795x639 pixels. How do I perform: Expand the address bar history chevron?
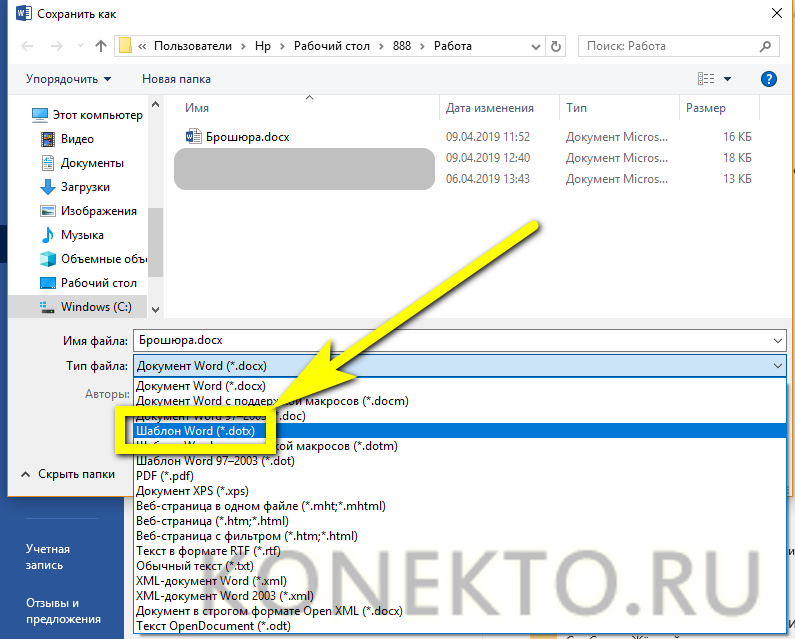click(535, 47)
